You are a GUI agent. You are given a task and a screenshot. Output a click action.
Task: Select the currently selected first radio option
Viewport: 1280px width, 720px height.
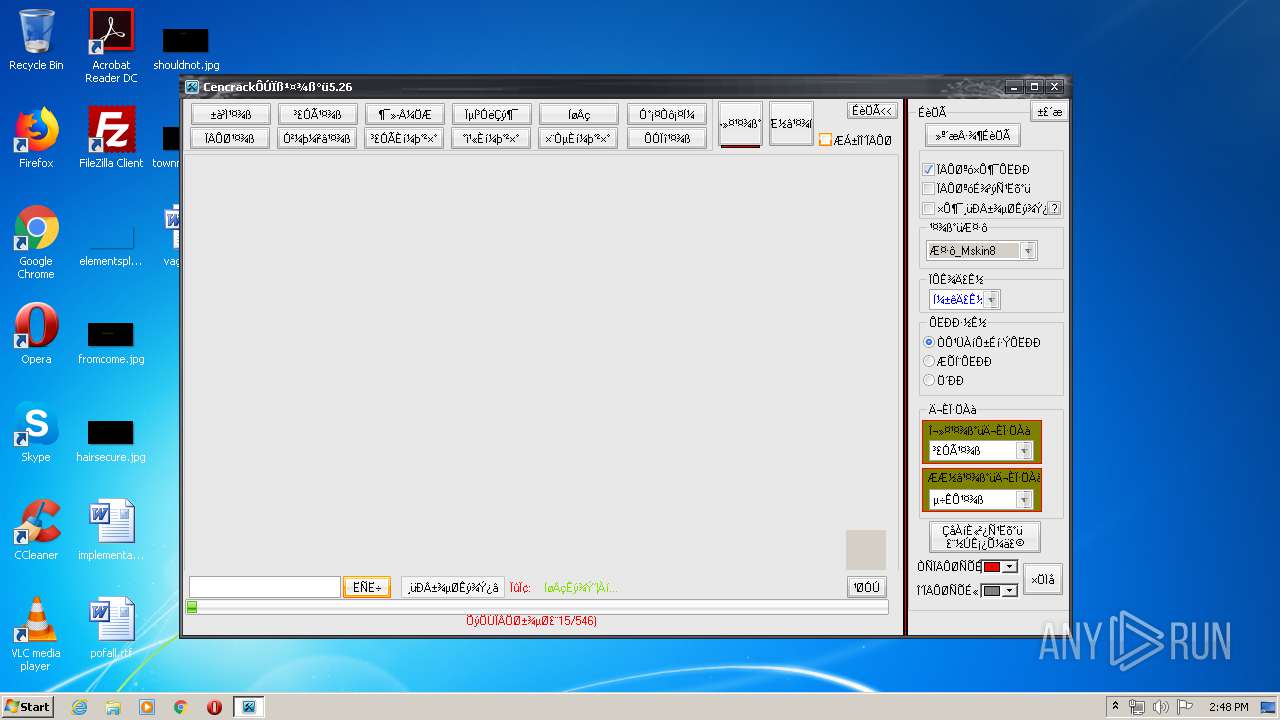point(928,342)
